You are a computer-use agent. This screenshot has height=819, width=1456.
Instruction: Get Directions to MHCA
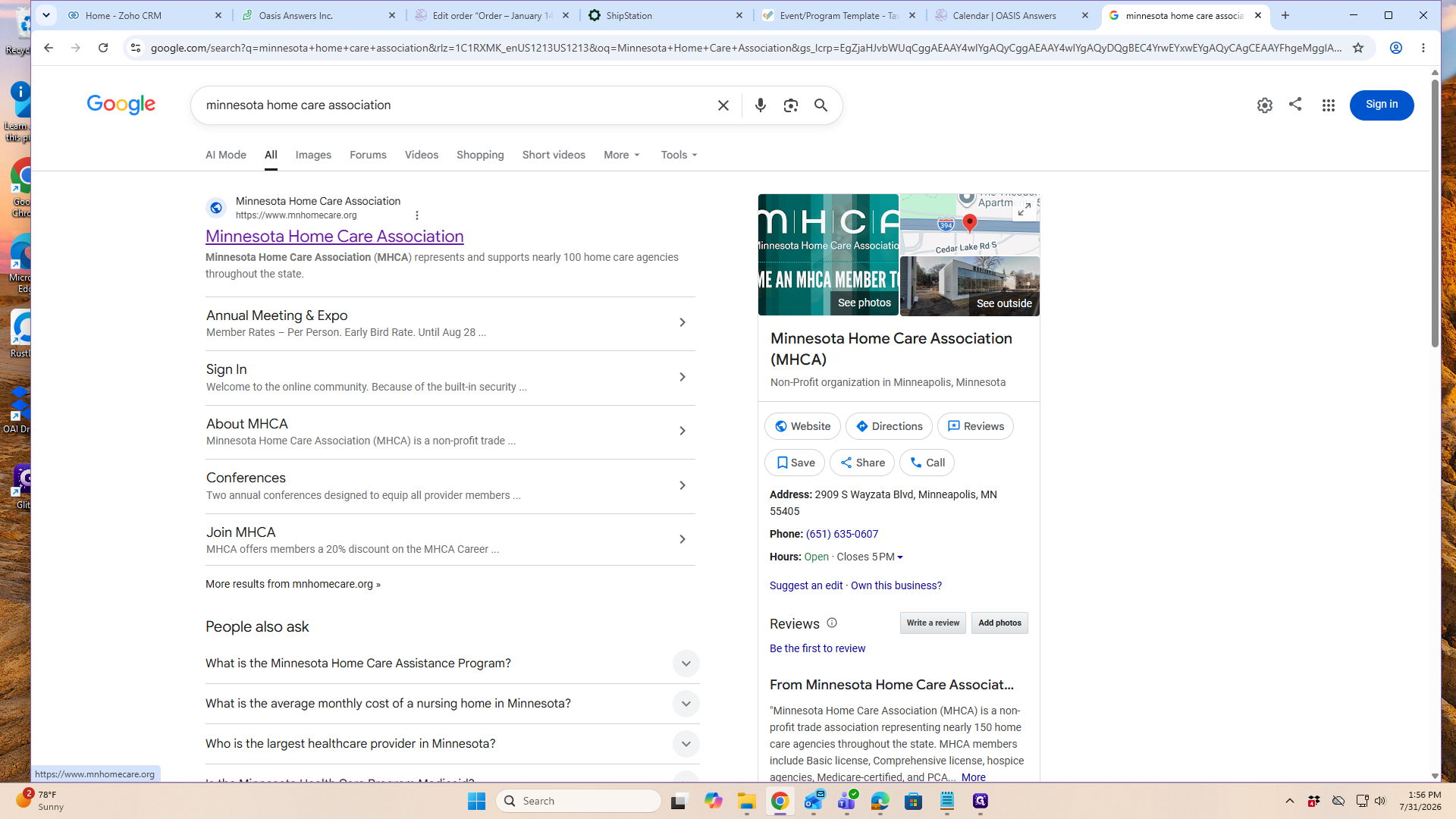tap(889, 426)
